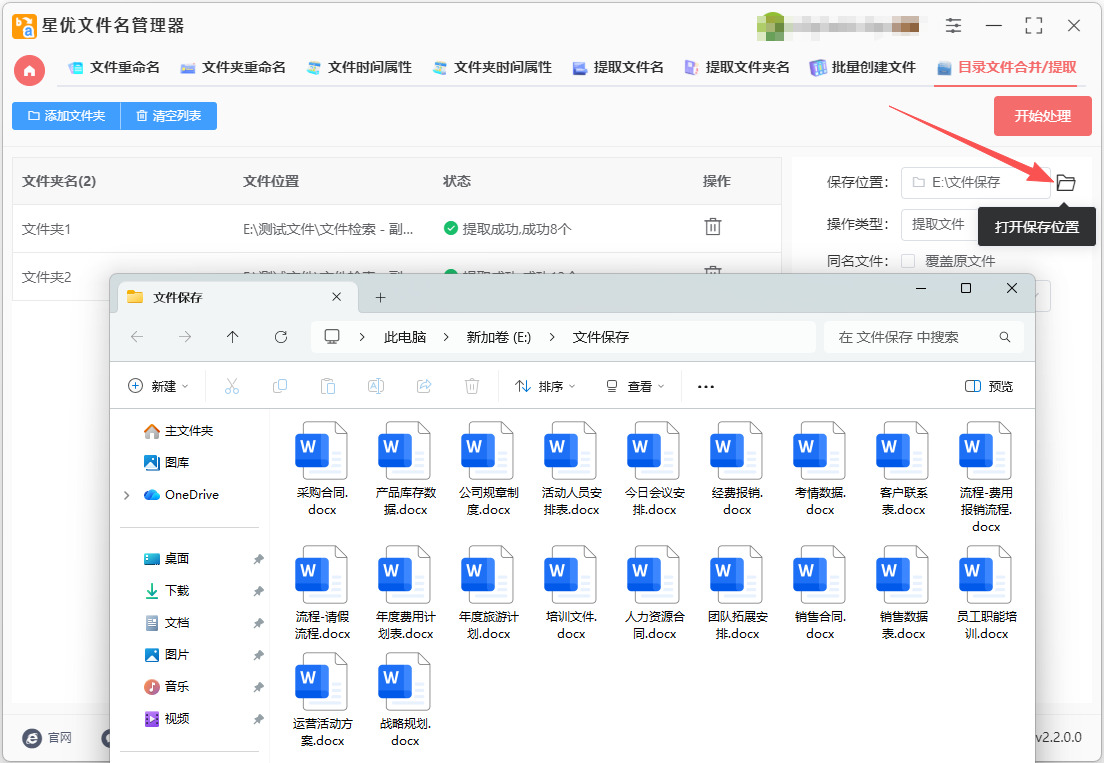
Task: Open the save location folder icon
Action: point(1065,182)
